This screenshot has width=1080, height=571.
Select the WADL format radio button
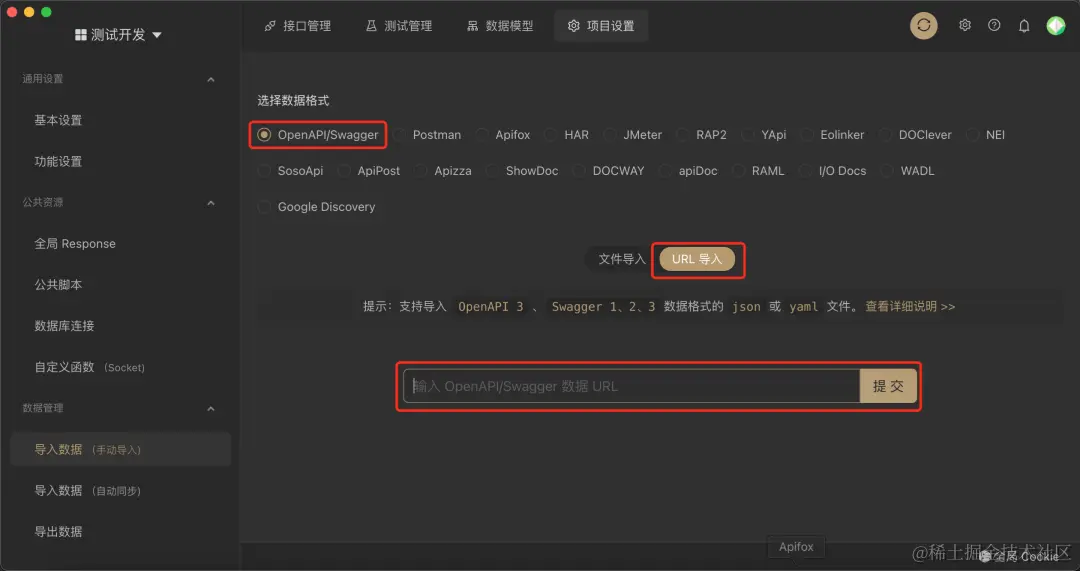(x=887, y=170)
